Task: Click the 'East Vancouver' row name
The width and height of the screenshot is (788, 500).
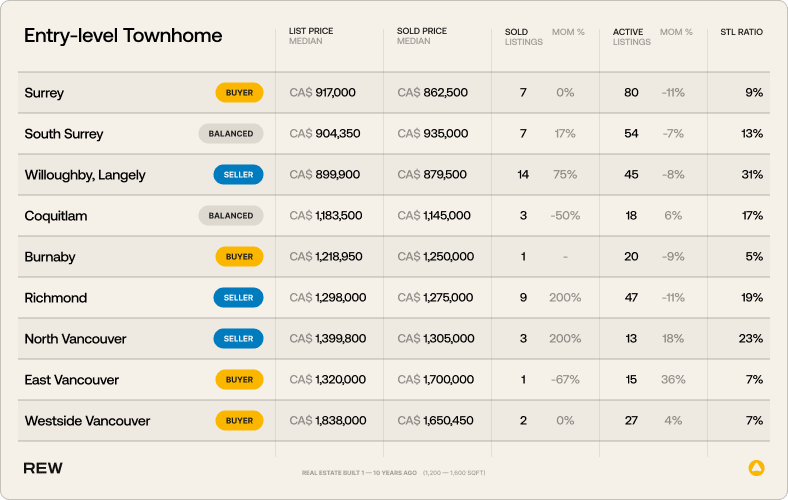Action: click(71, 380)
